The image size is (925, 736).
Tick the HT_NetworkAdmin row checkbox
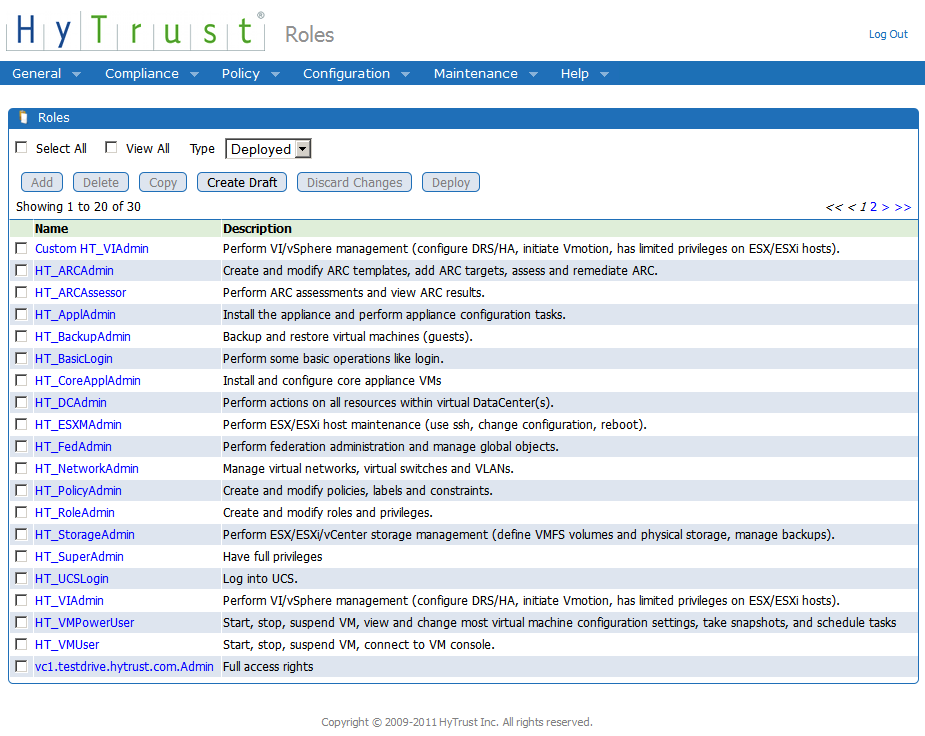click(x=21, y=468)
